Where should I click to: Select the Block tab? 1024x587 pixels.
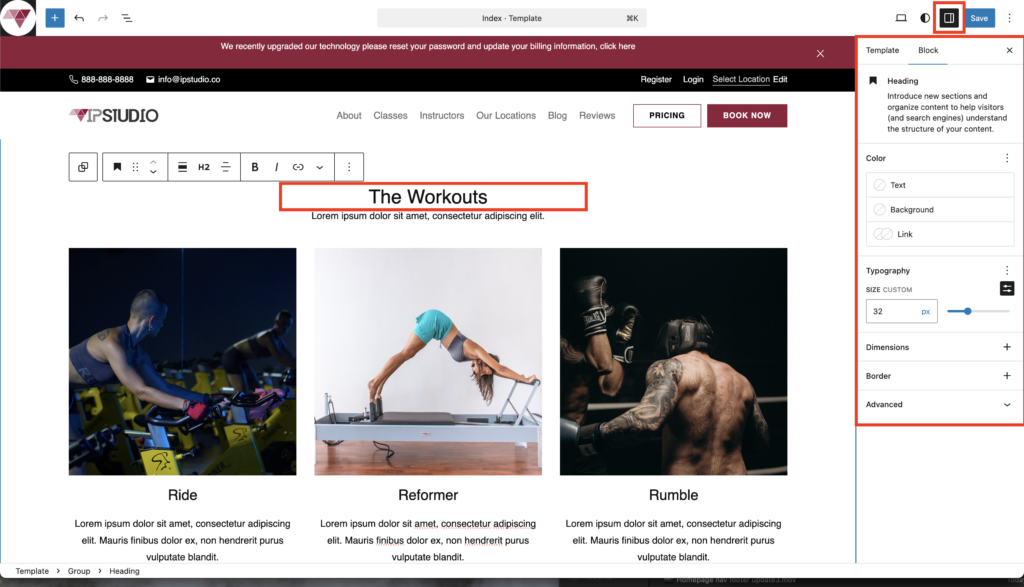(927, 50)
